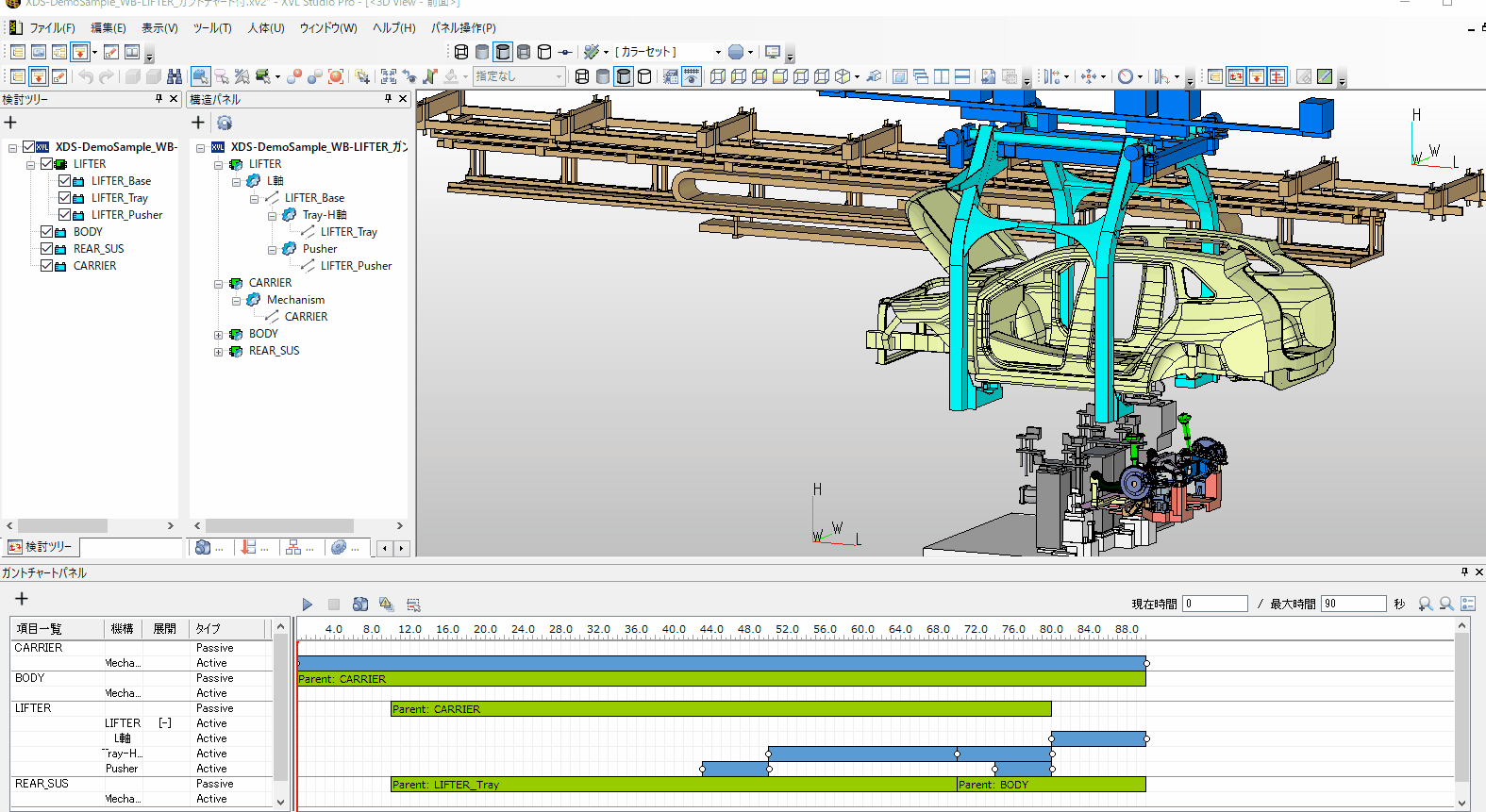Pin the 検討ツリー panel
Screen dimensions: 1486x812
(x=159, y=99)
